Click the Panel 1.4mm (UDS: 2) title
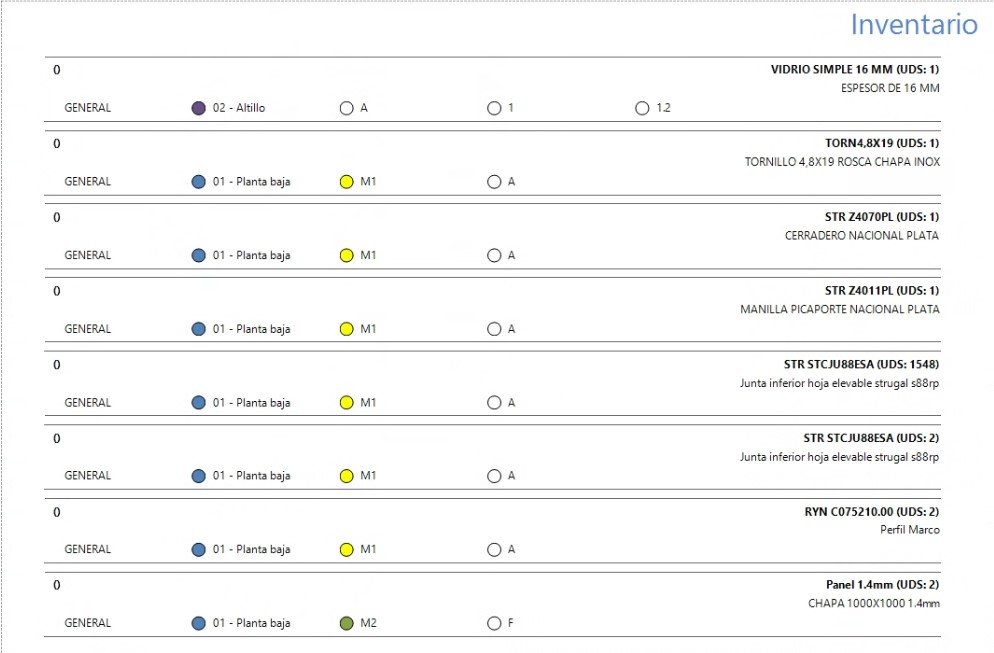Screen dimensions: 994x653 click(x=882, y=585)
